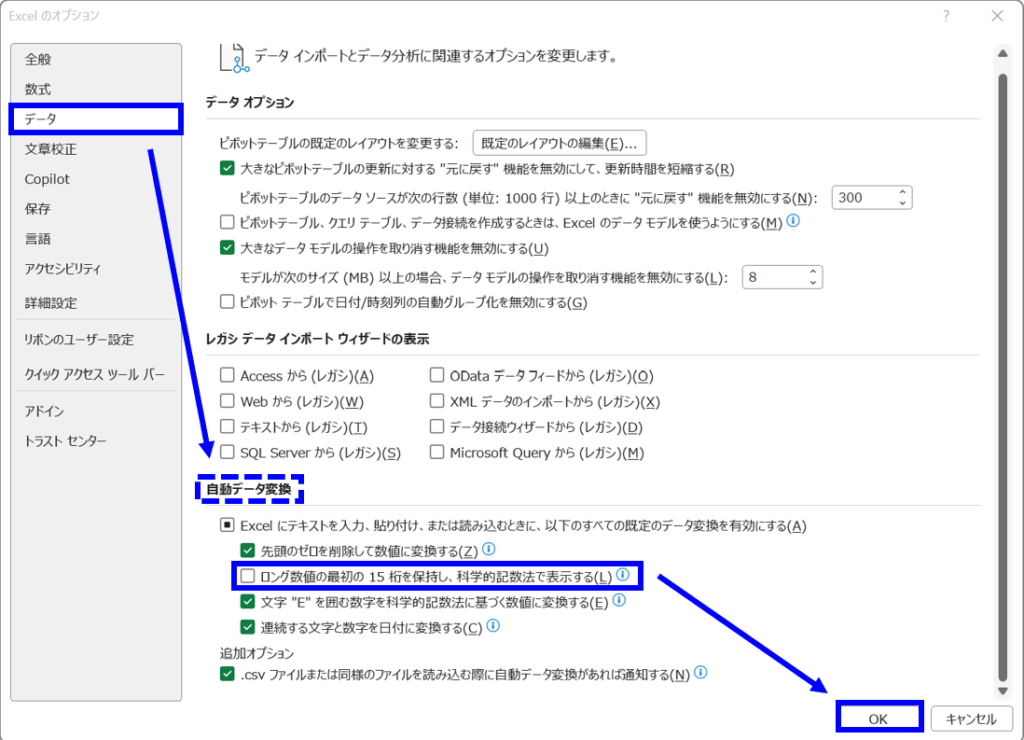Check 日付/時刻列の自動グループ化を無効にする(G)
Viewport: 1024px width, 740px height.
click(x=227, y=302)
